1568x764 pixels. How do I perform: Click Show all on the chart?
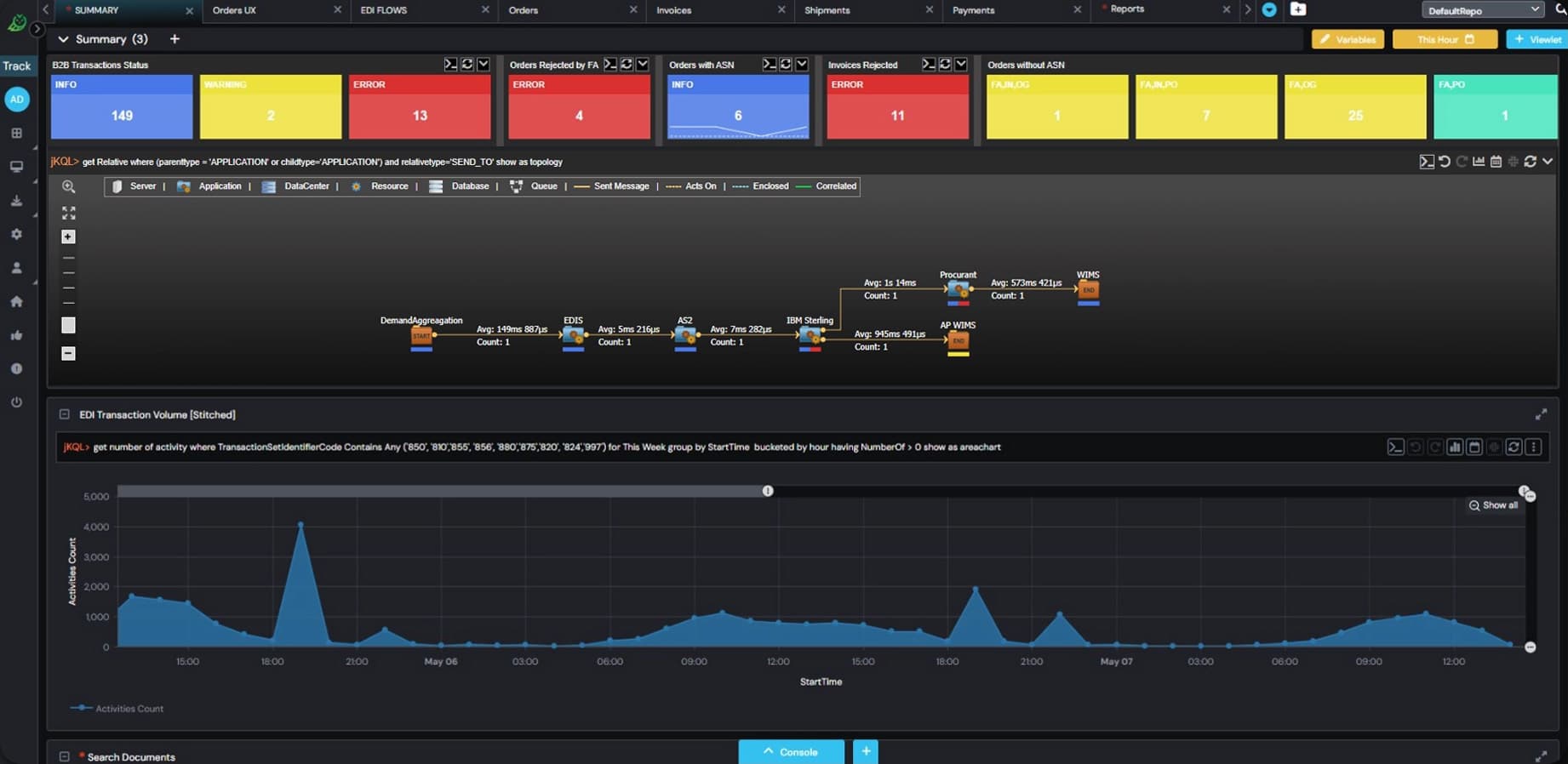pos(1493,505)
